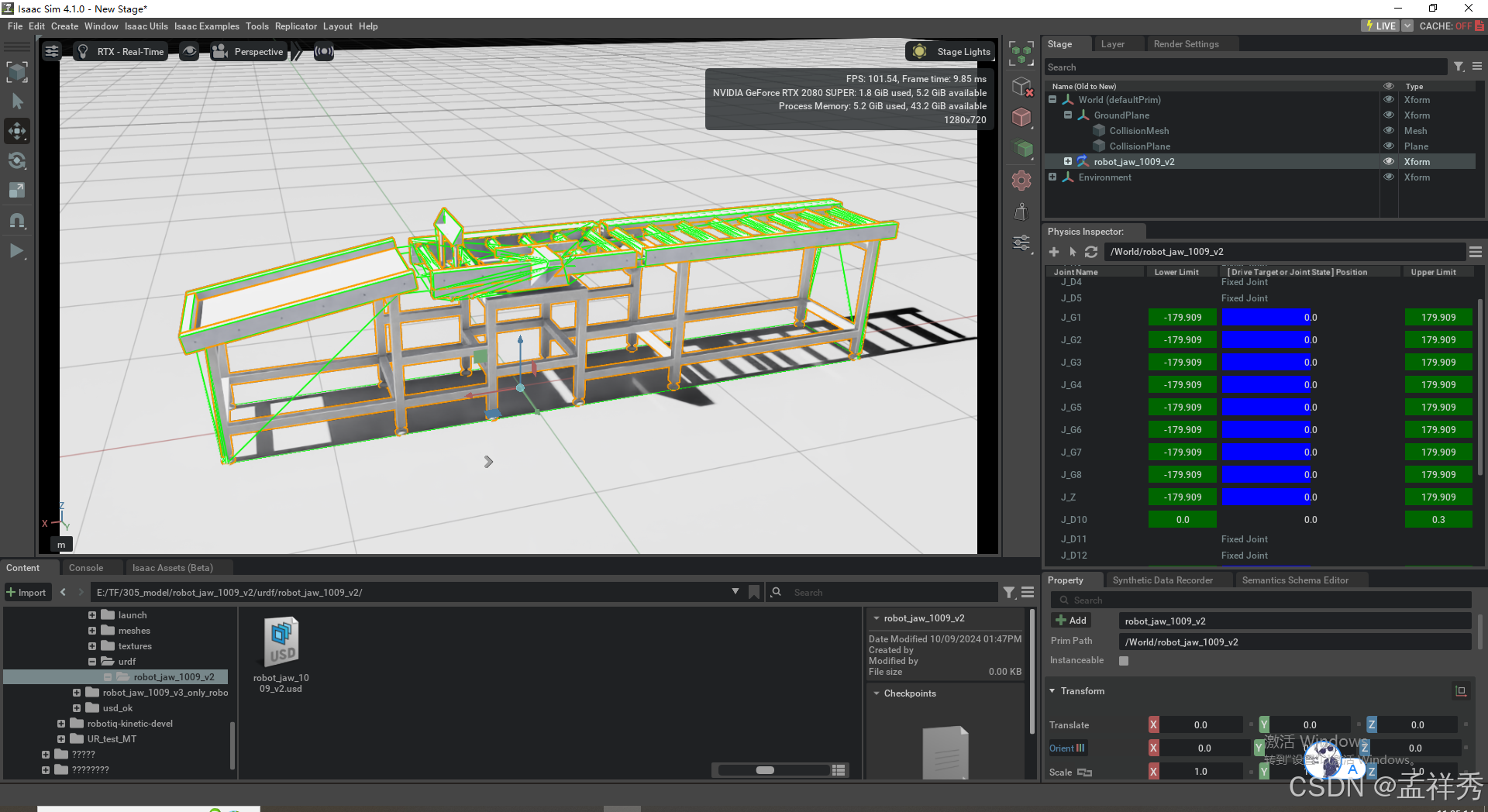
Task: Click the green cube icon in side strip
Action: point(1021,148)
